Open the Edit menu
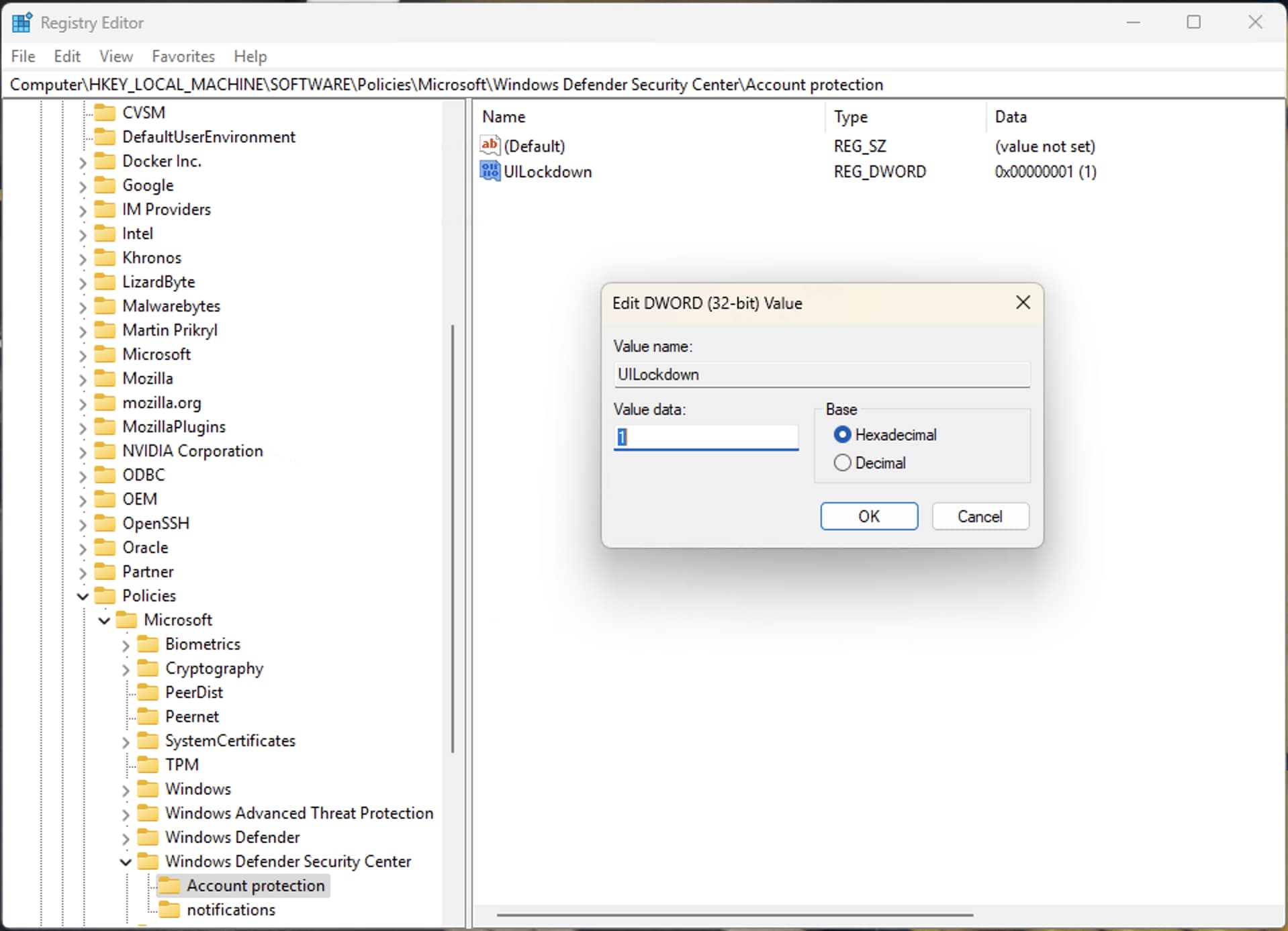 pyautogui.click(x=66, y=56)
